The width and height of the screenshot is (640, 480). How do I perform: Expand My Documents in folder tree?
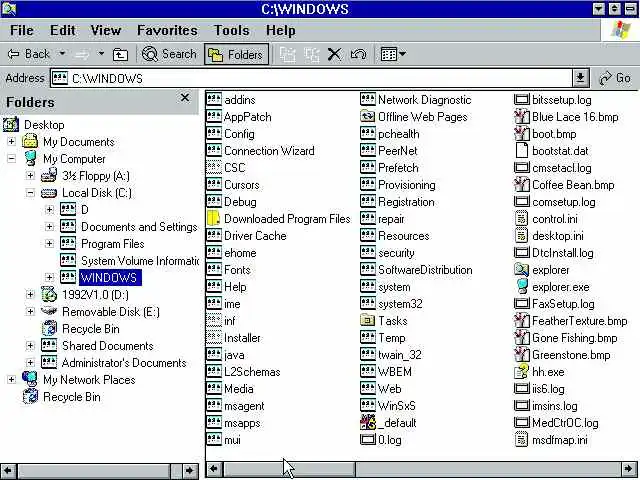(11, 142)
